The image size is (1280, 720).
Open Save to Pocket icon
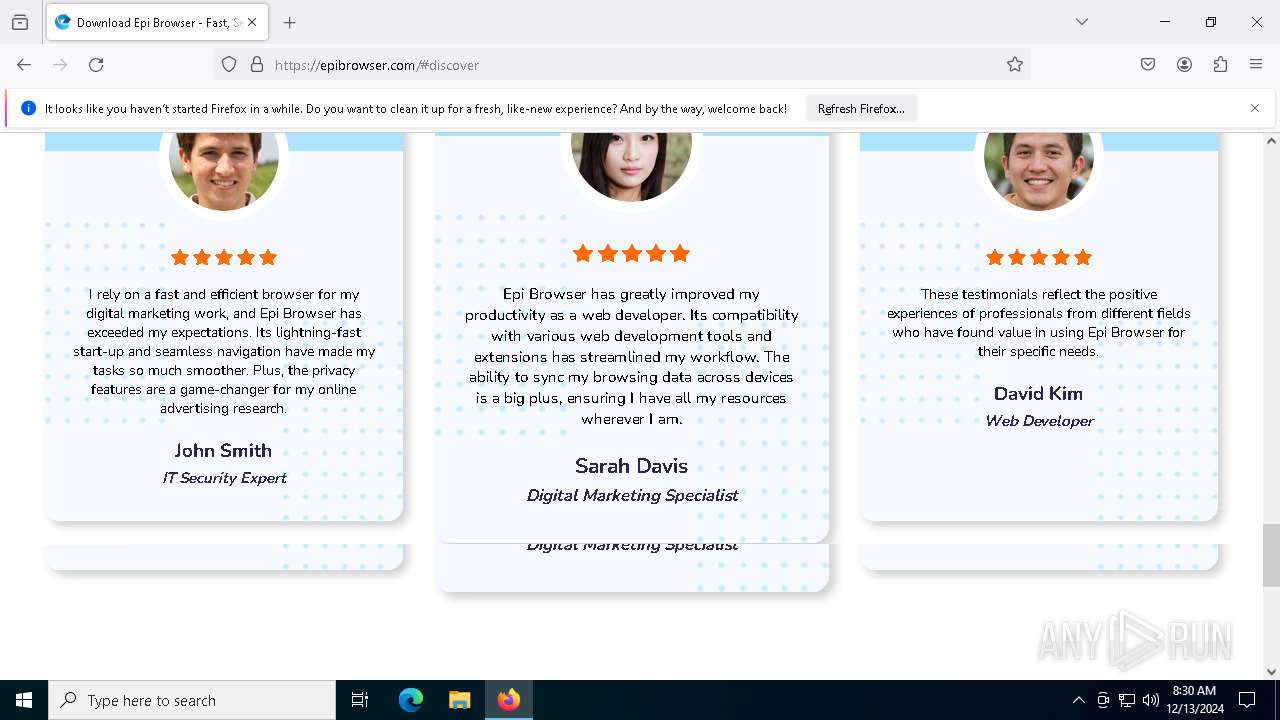(x=1148, y=65)
